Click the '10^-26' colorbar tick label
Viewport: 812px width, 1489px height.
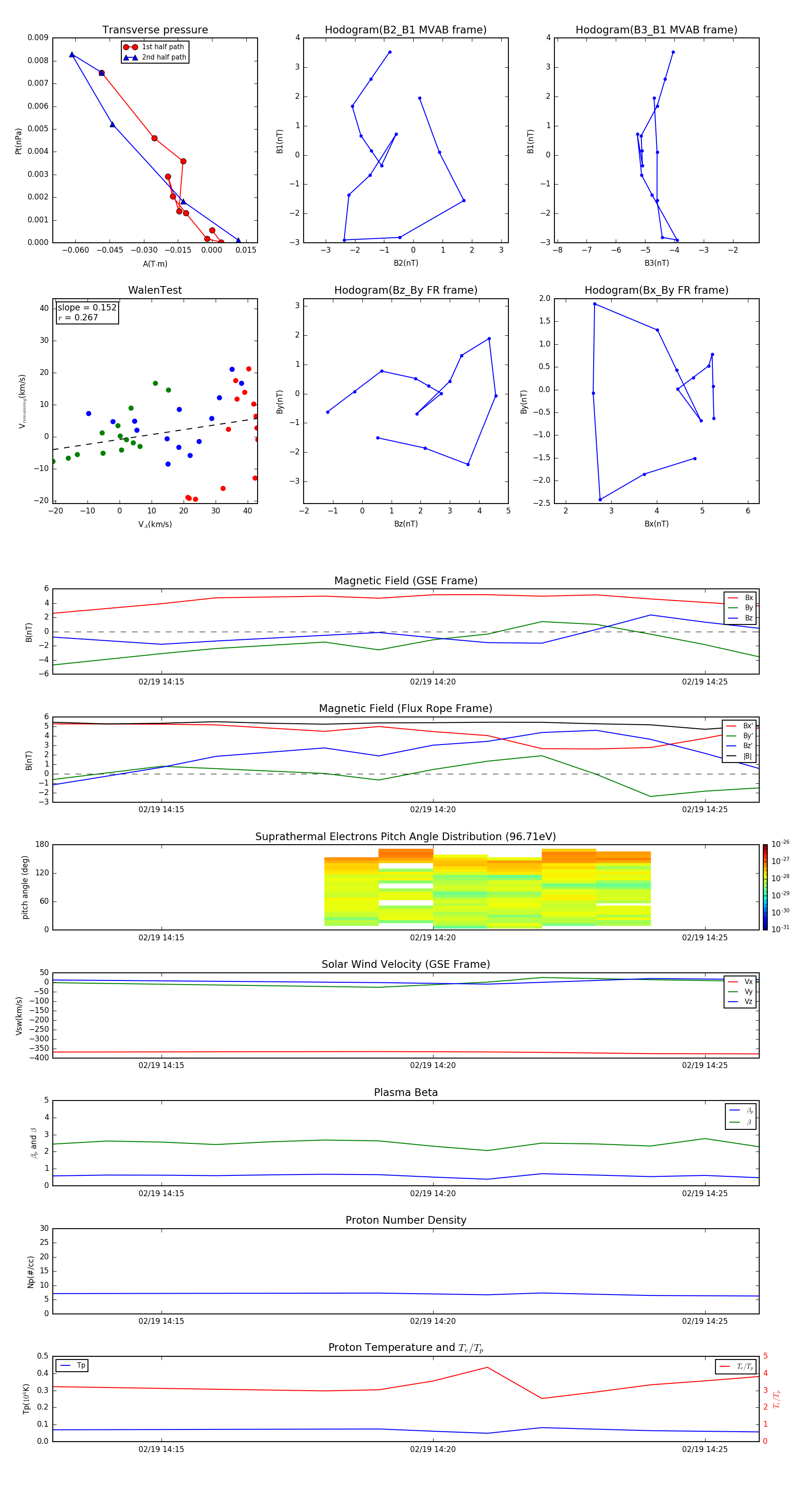click(780, 844)
